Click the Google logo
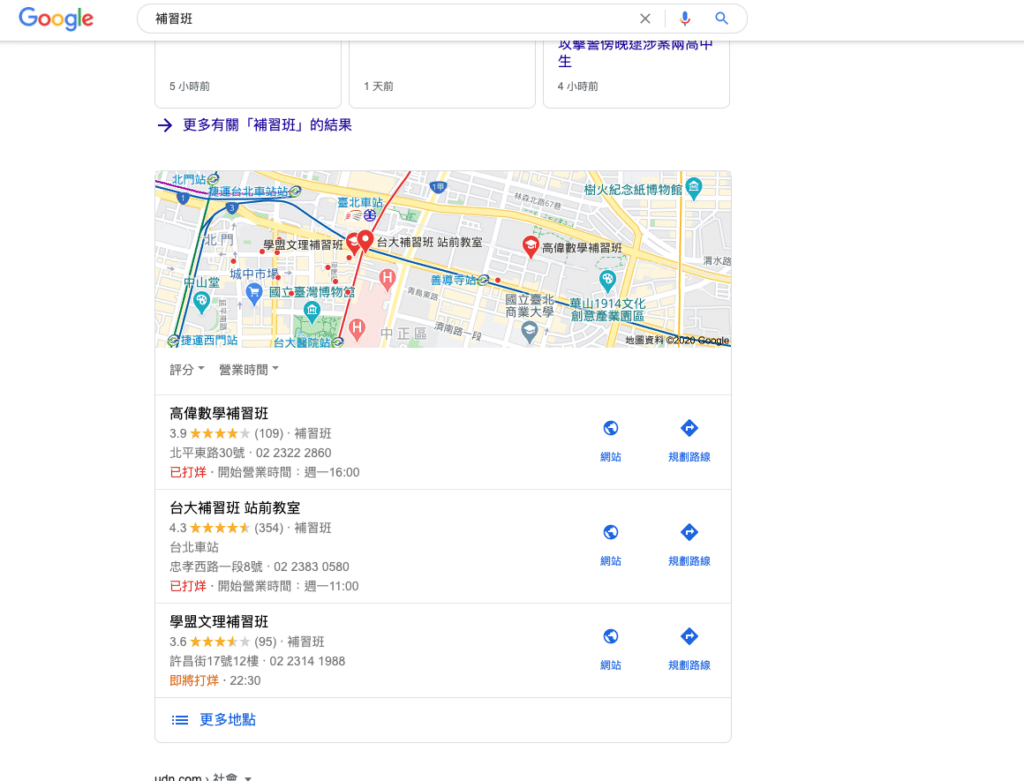1024x781 pixels. (56, 19)
